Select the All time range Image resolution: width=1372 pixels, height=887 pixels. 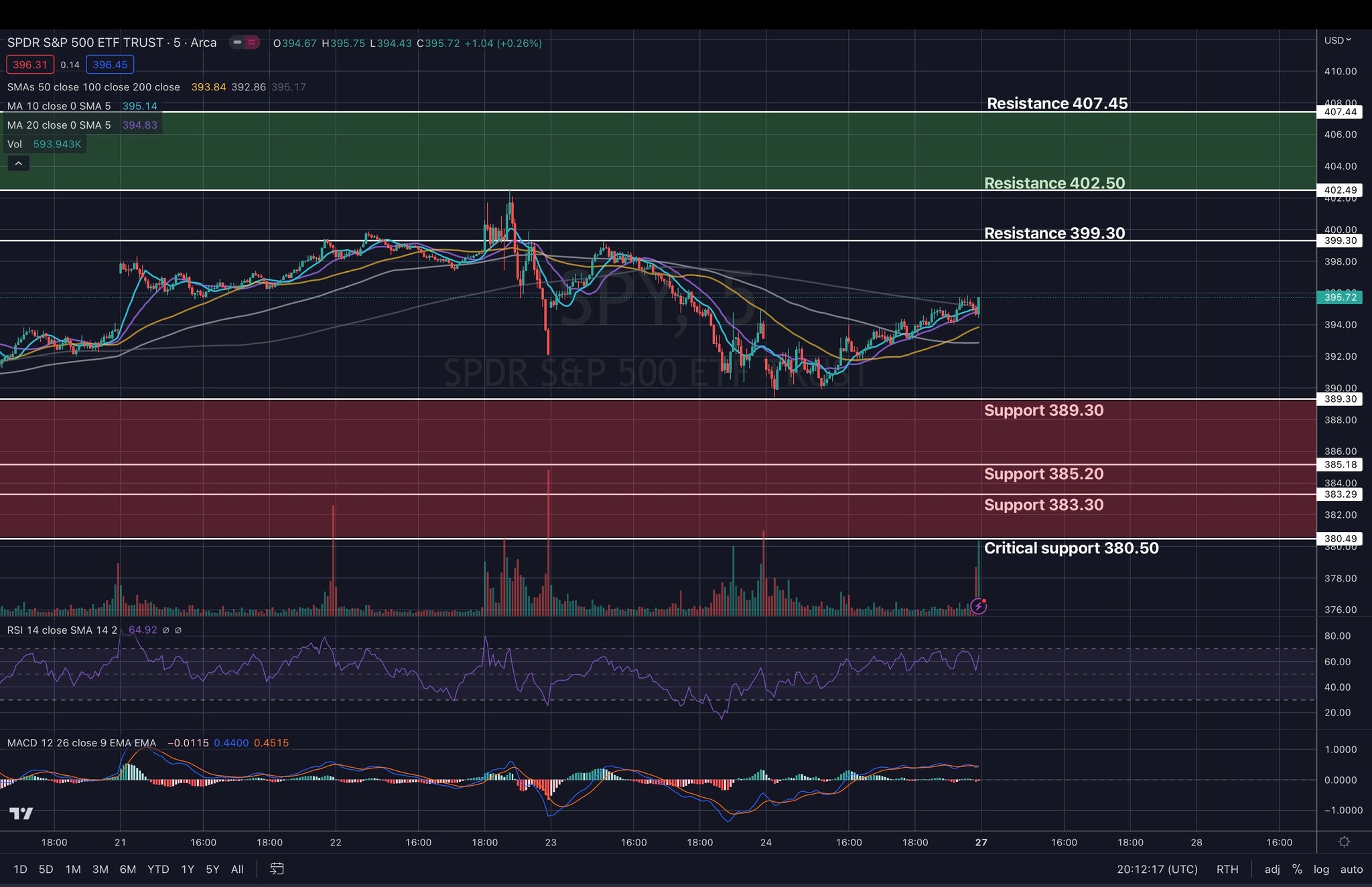237,869
